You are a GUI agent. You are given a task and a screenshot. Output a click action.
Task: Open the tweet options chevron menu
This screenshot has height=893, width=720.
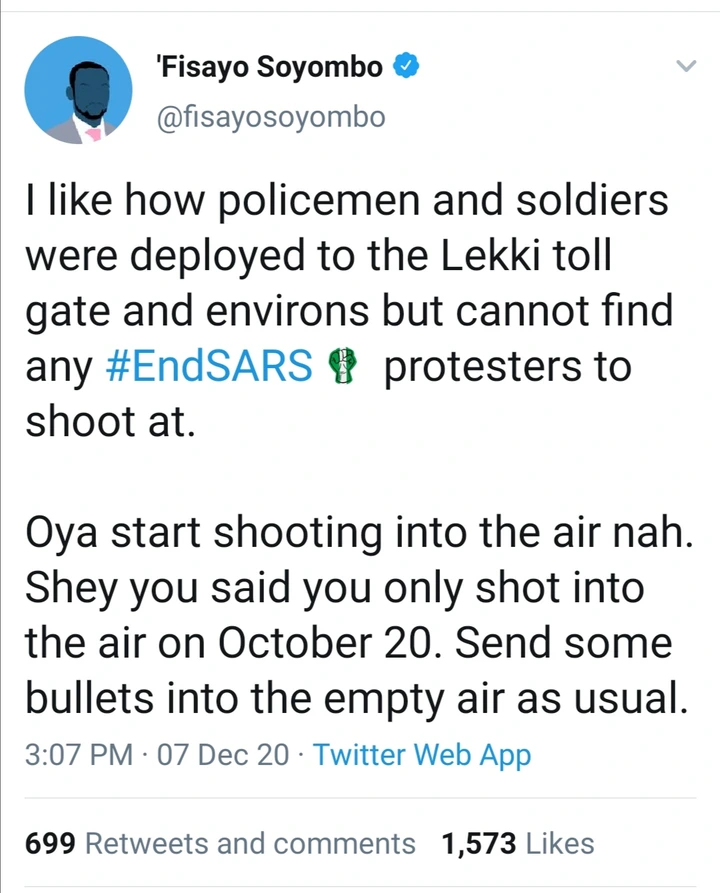(x=685, y=67)
